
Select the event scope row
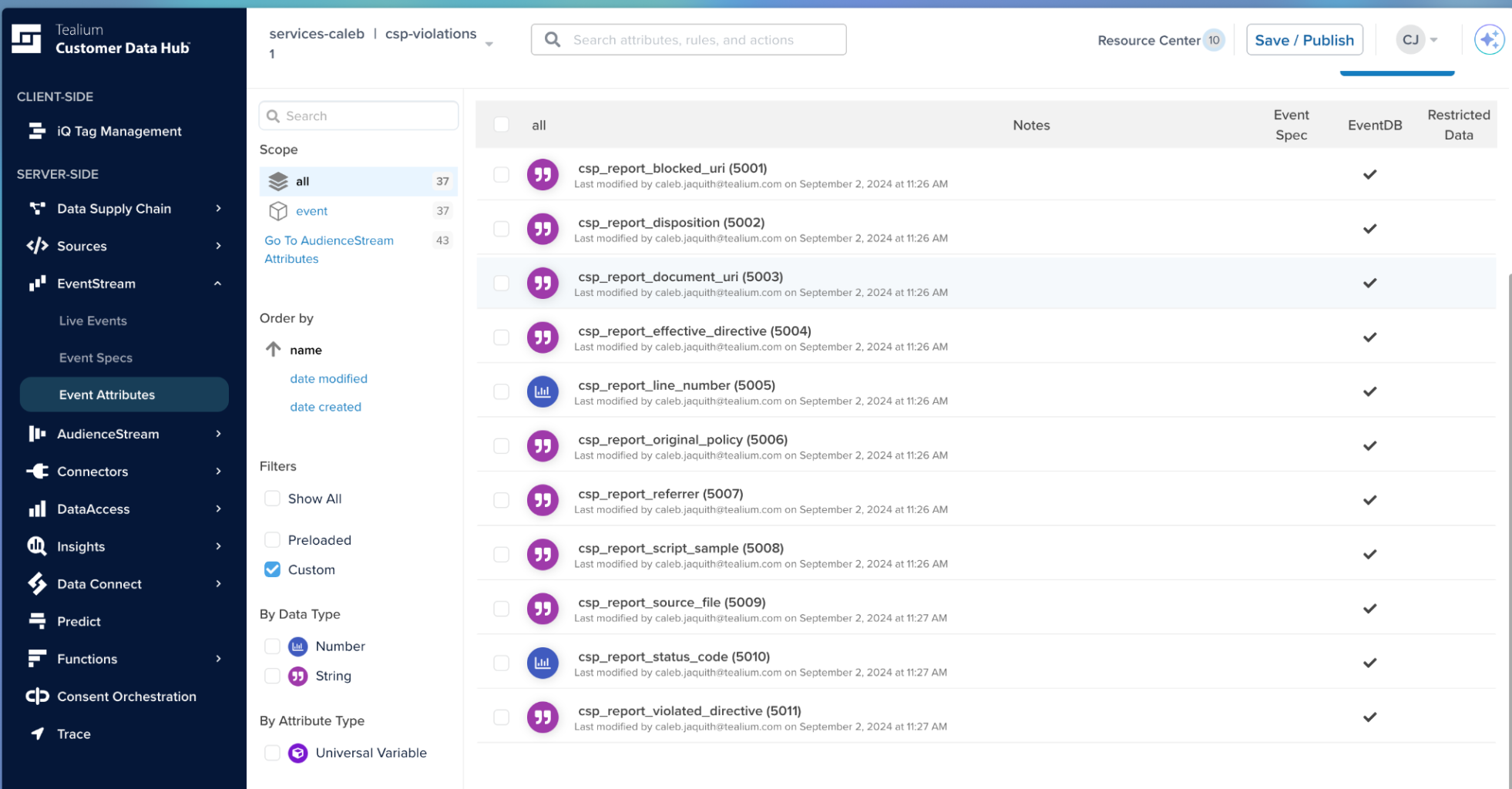click(x=358, y=211)
